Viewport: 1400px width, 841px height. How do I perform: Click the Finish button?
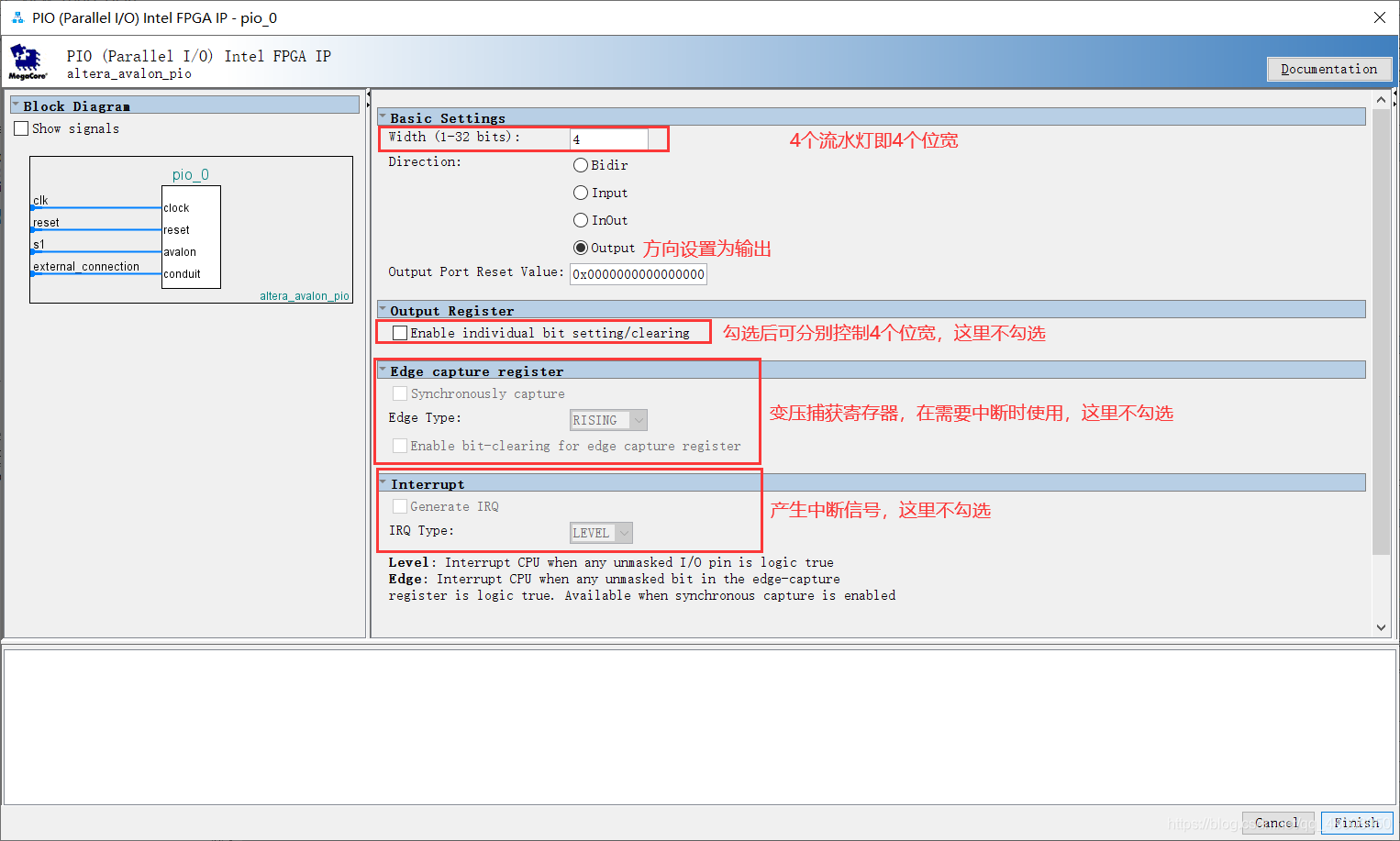tap(1357, 823)
